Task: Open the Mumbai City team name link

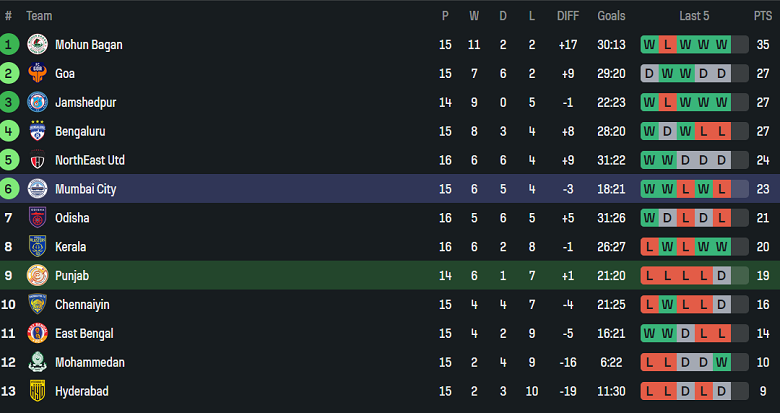Action: point(86,189)
